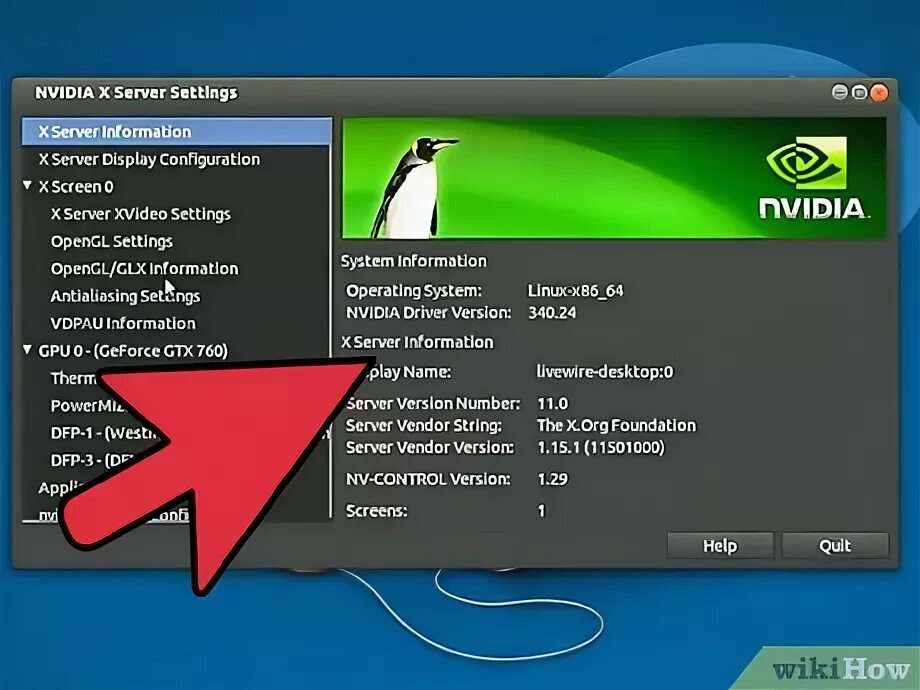The height and width of the screenshot is (690, 920).
Task: Select GPU 0 - (GeForce GTX 760)
Action: 133,351
